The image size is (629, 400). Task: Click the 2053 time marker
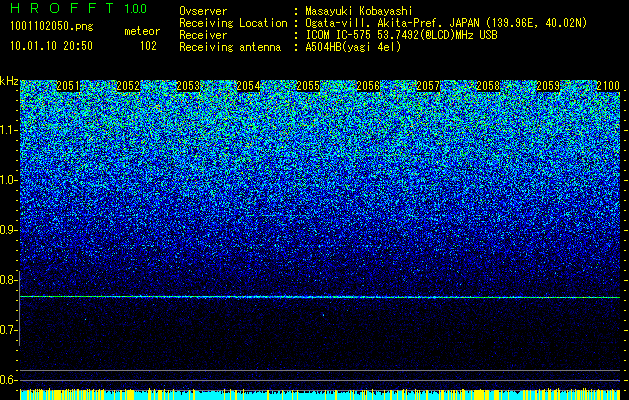coord(188,86)
